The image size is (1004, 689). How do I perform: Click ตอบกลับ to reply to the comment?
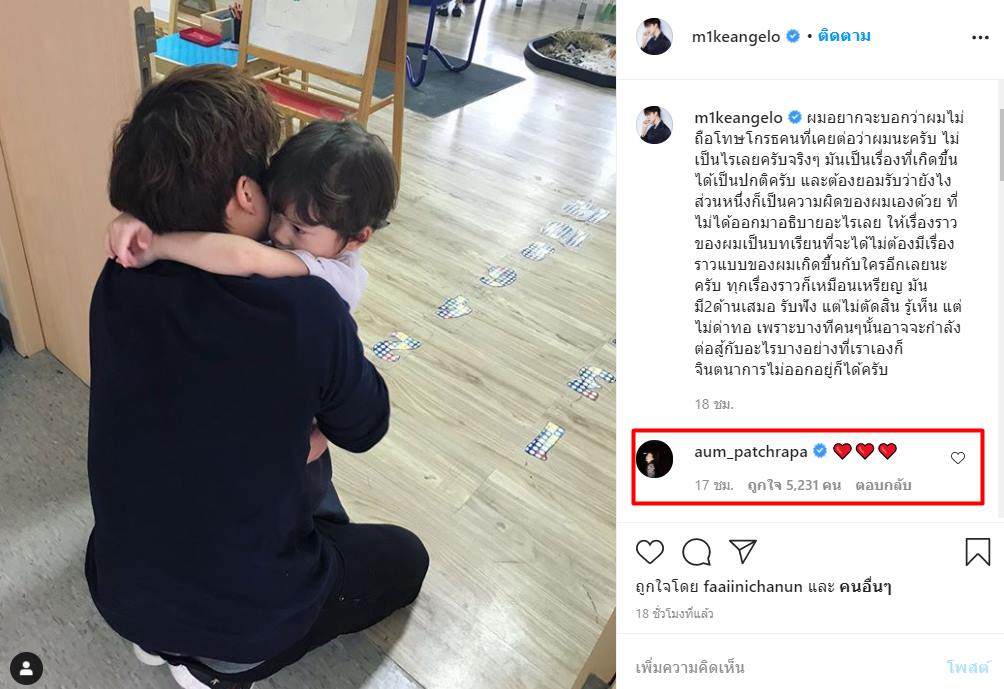pos(883,485)
